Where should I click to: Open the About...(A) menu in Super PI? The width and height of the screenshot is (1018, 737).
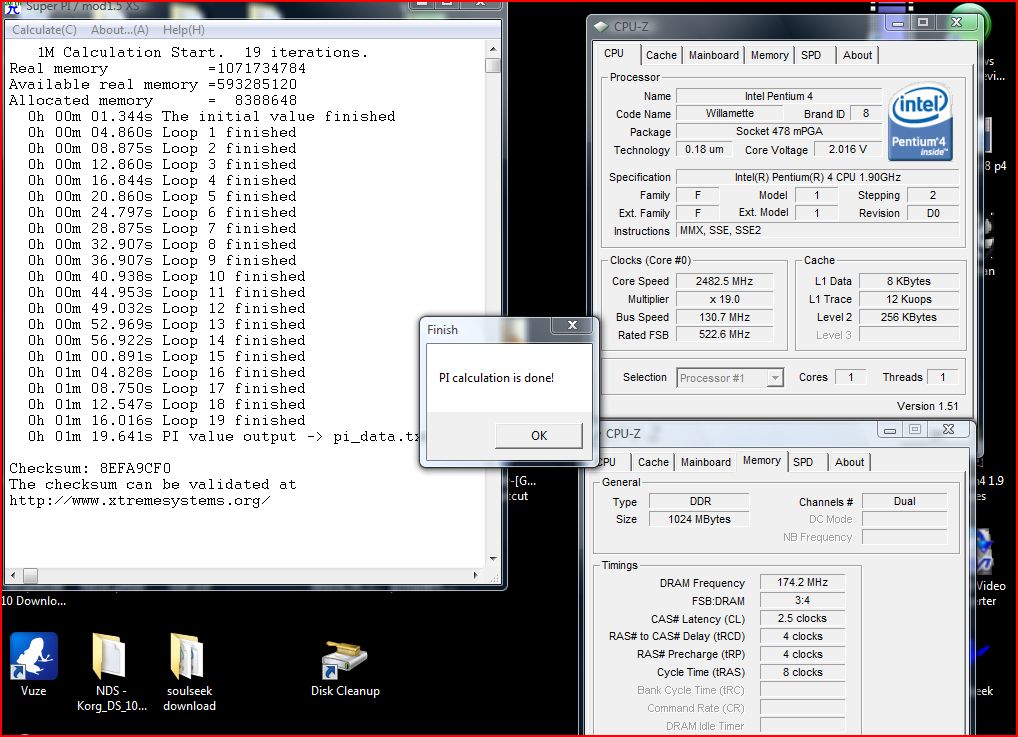coord(119,30)
